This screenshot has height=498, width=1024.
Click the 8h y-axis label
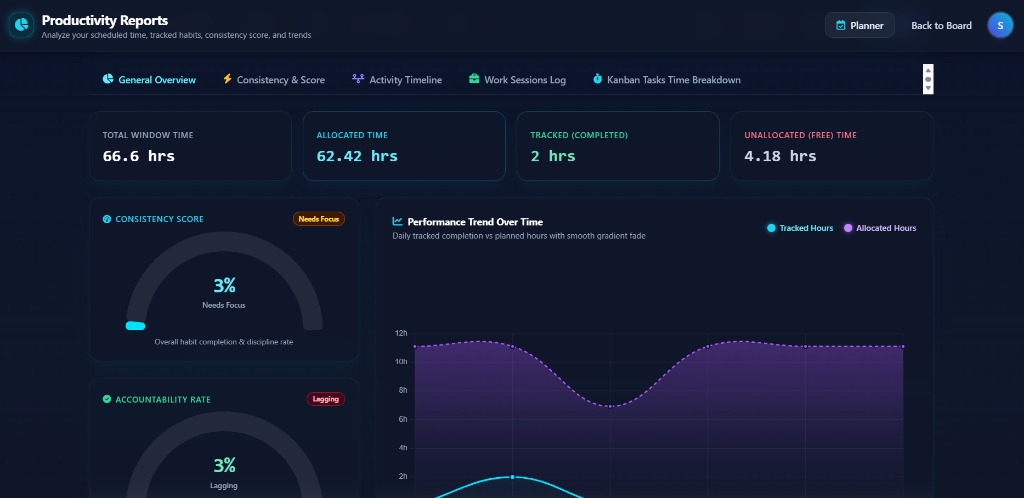pyautogui.click(x=402, y=390)
